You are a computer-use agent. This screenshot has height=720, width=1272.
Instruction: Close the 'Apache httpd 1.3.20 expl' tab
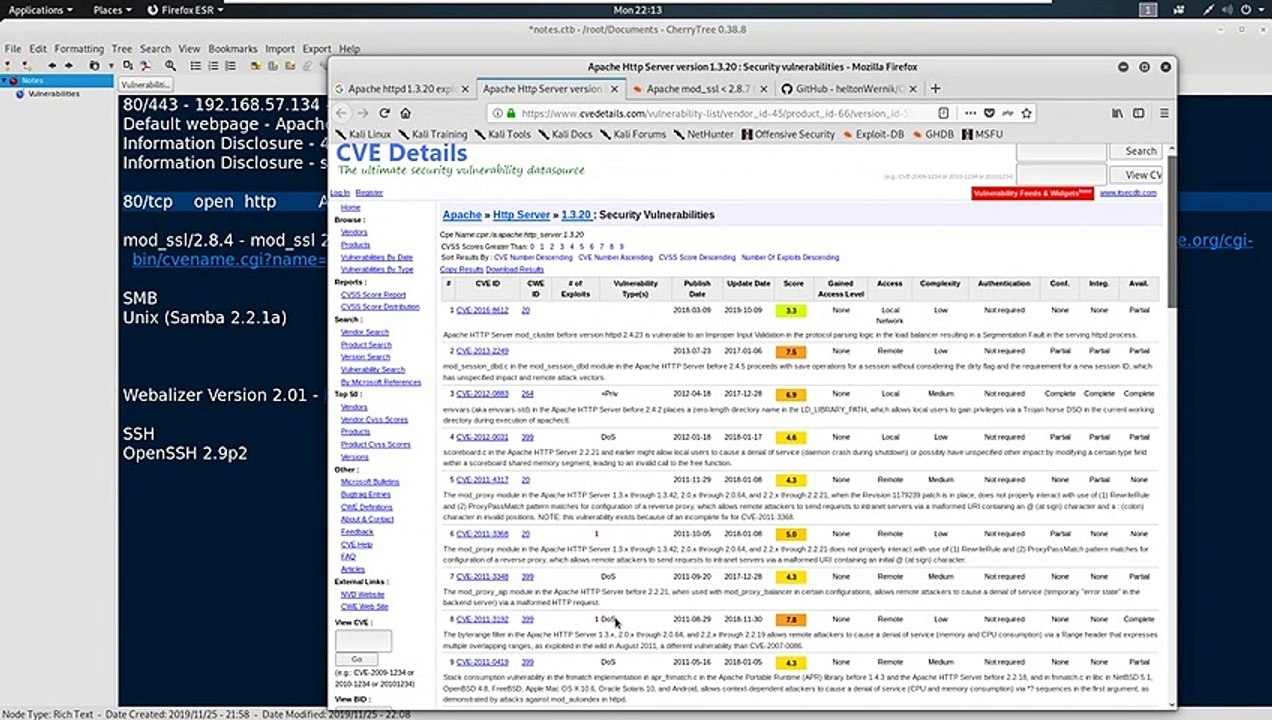pyautogui.click(x=467, y=88)
